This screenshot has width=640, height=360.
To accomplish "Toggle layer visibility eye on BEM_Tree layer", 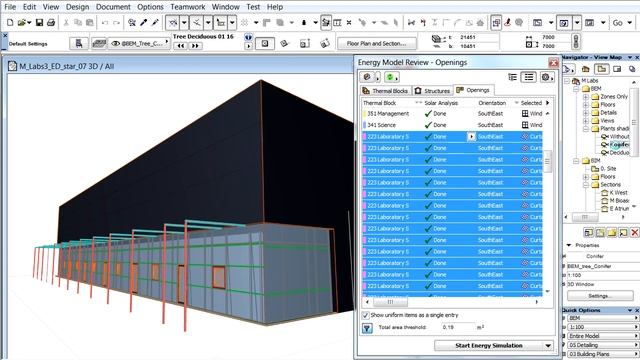I will coord(116,43).
